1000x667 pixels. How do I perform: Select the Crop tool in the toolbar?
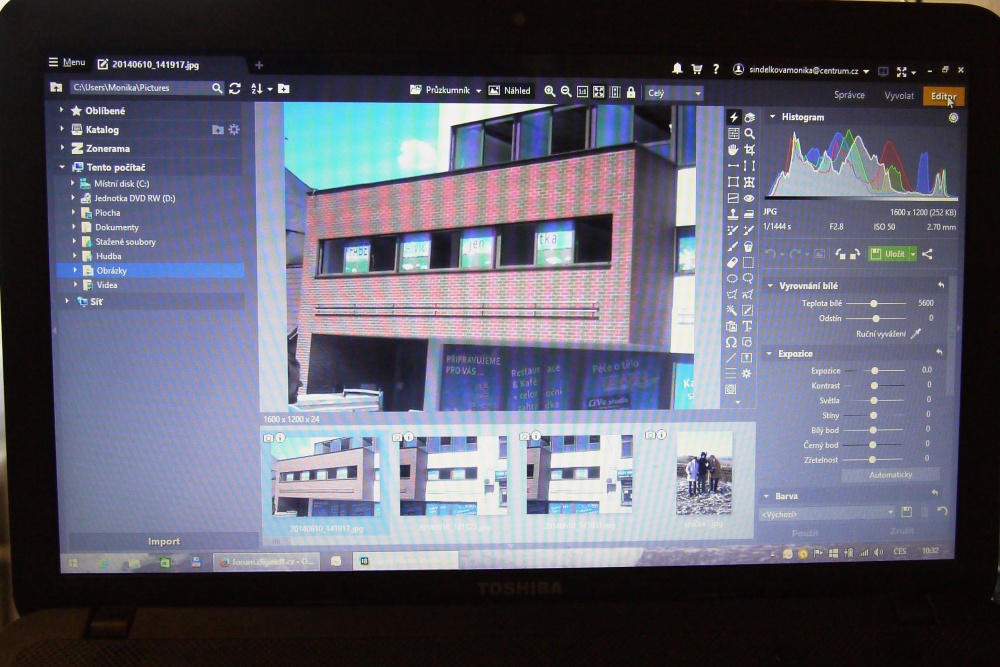(749, 149)
